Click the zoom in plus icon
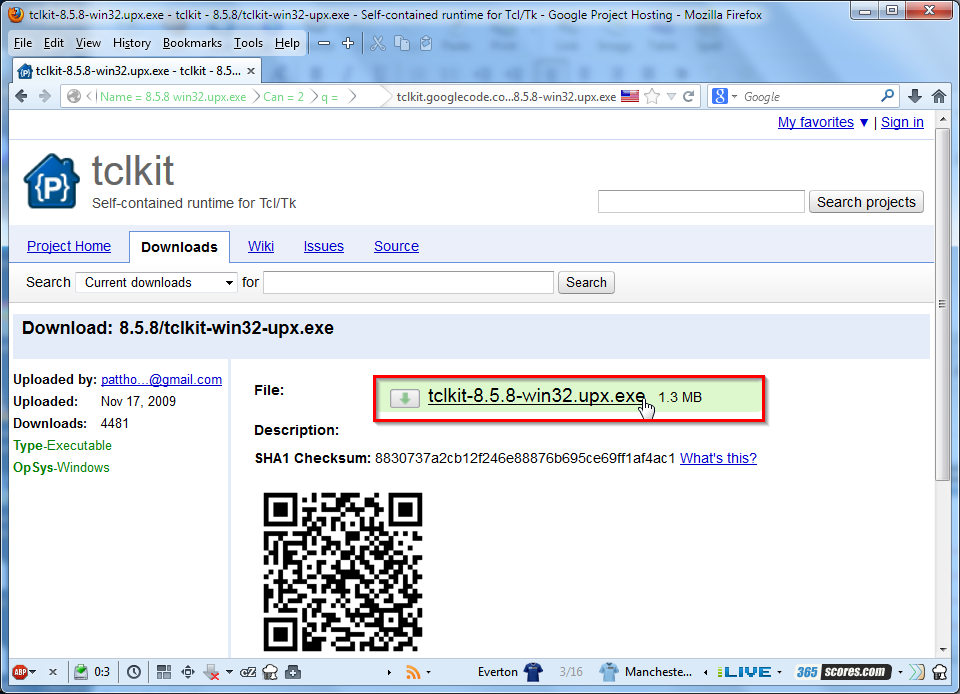The image size is (960, 694). 347,43
